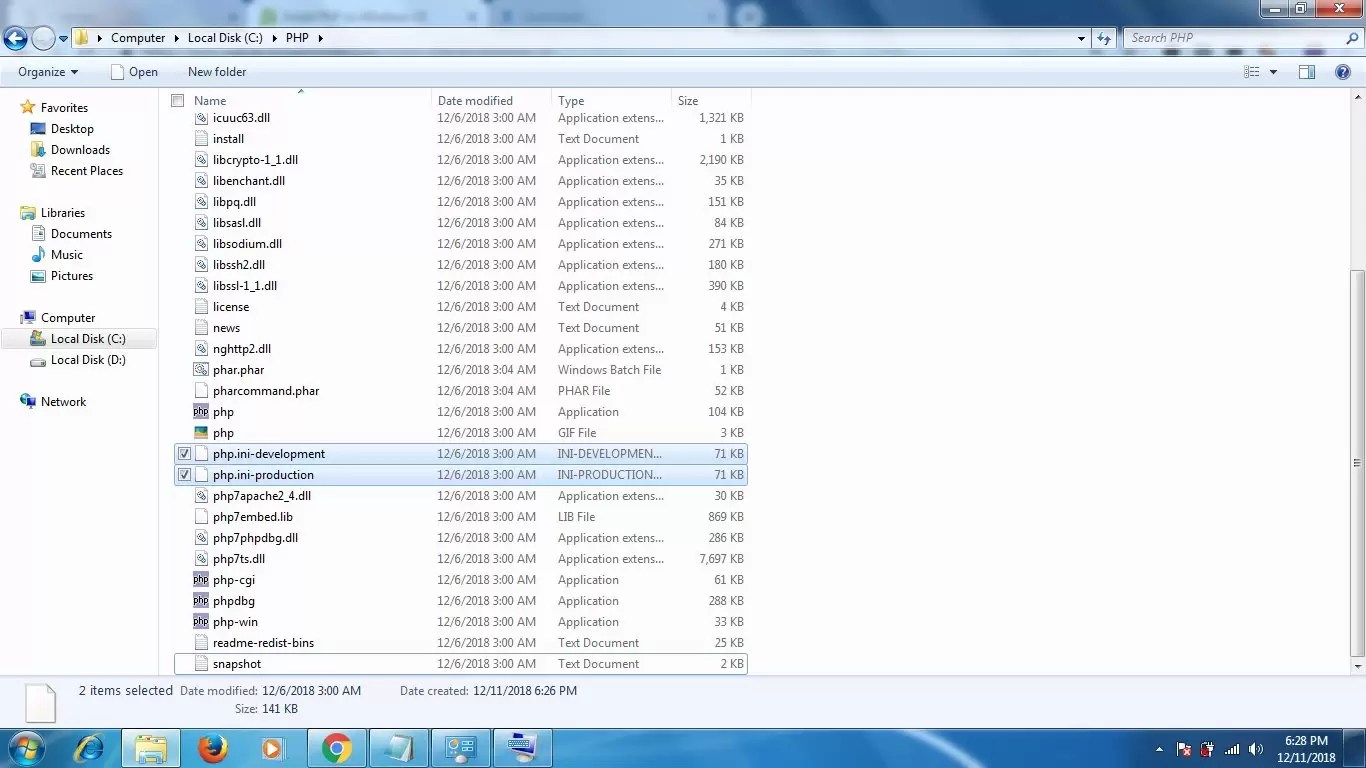This screenshot has height=768, width=1366.
Task: Sort by the Date modified column
Action: point(475,101)
